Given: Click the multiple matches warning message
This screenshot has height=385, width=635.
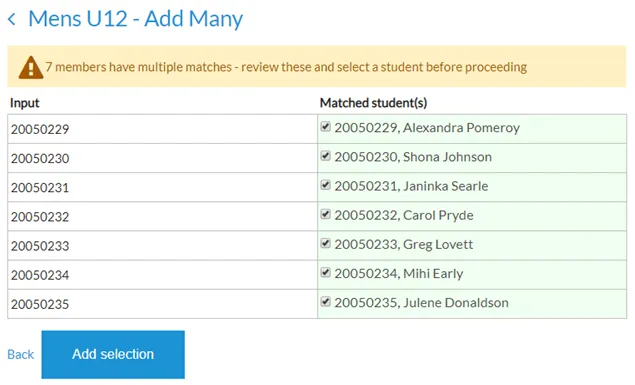Looking at the screenshot, I should pos(286,67).
